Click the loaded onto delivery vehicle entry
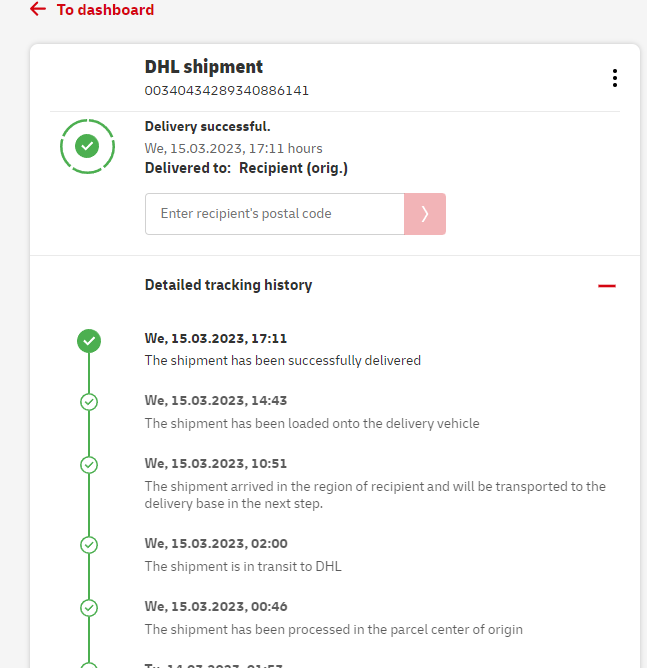 tap(312, 423)
